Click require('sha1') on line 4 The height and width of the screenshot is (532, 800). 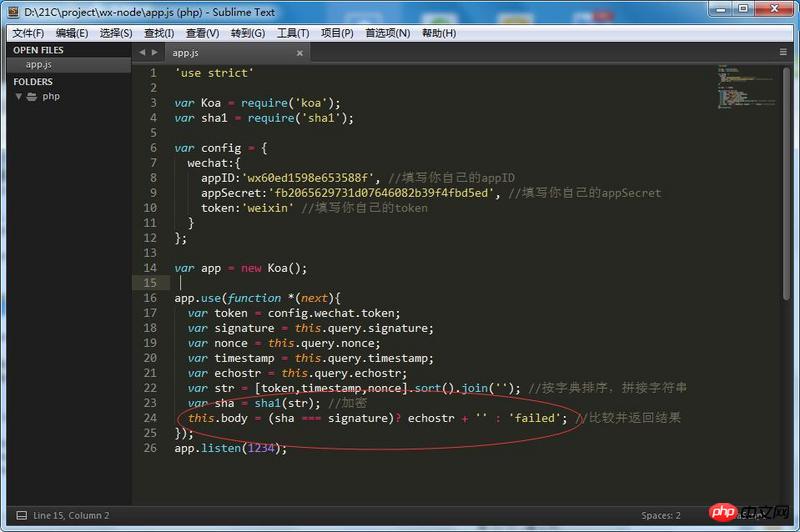(x=297, y=118)
